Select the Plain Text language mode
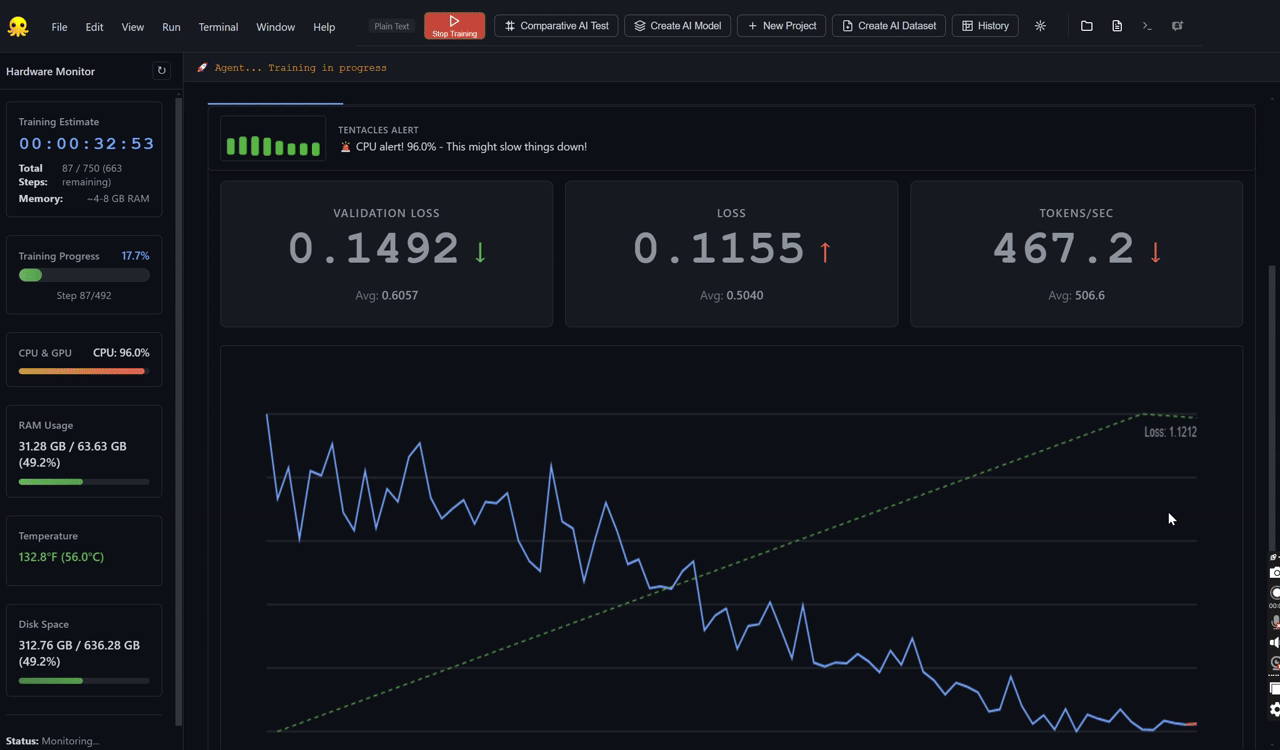The image size is (1280, 750). click(x=391, y=26)
